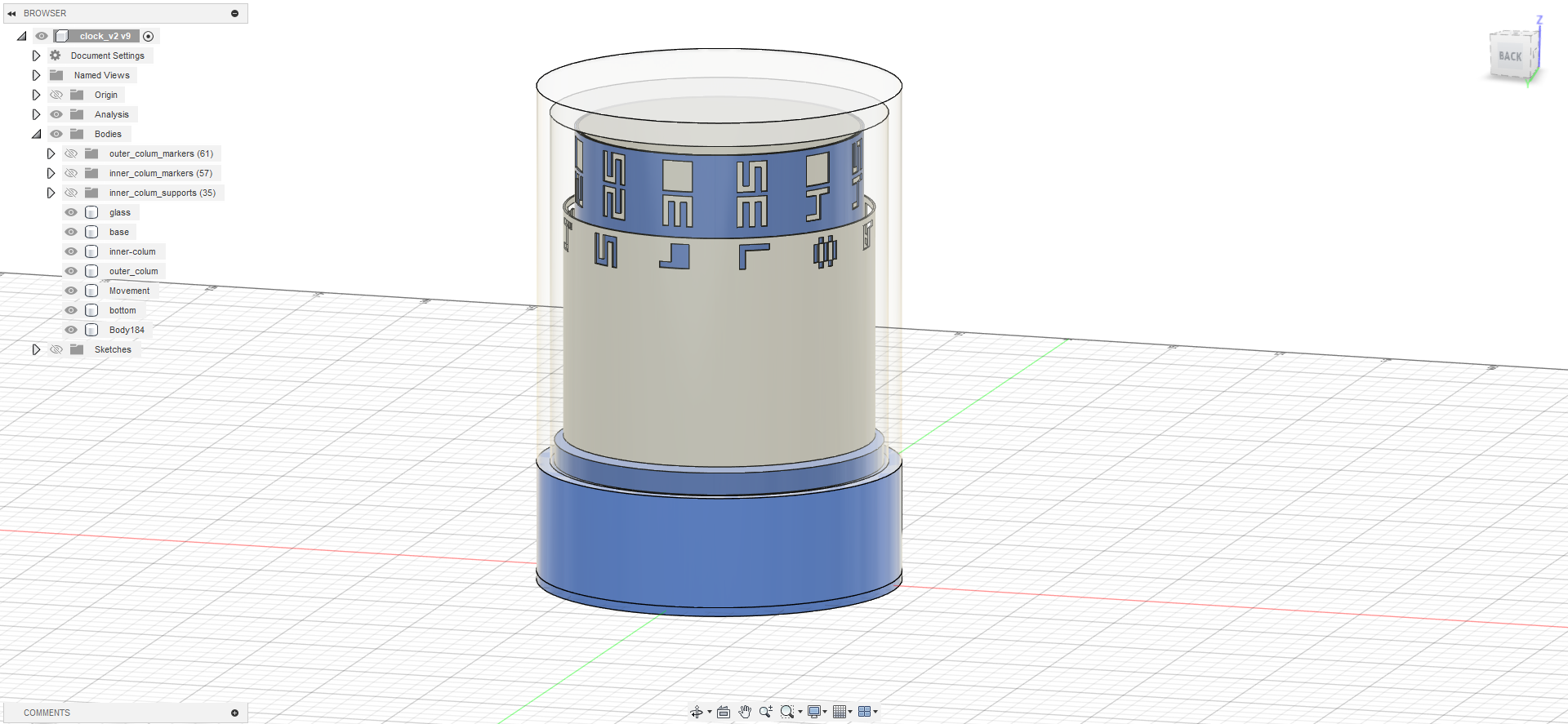Open the Orbit tool options arrow
Image resolution: width=1568 pixels, height=724 pixels.
709,712
